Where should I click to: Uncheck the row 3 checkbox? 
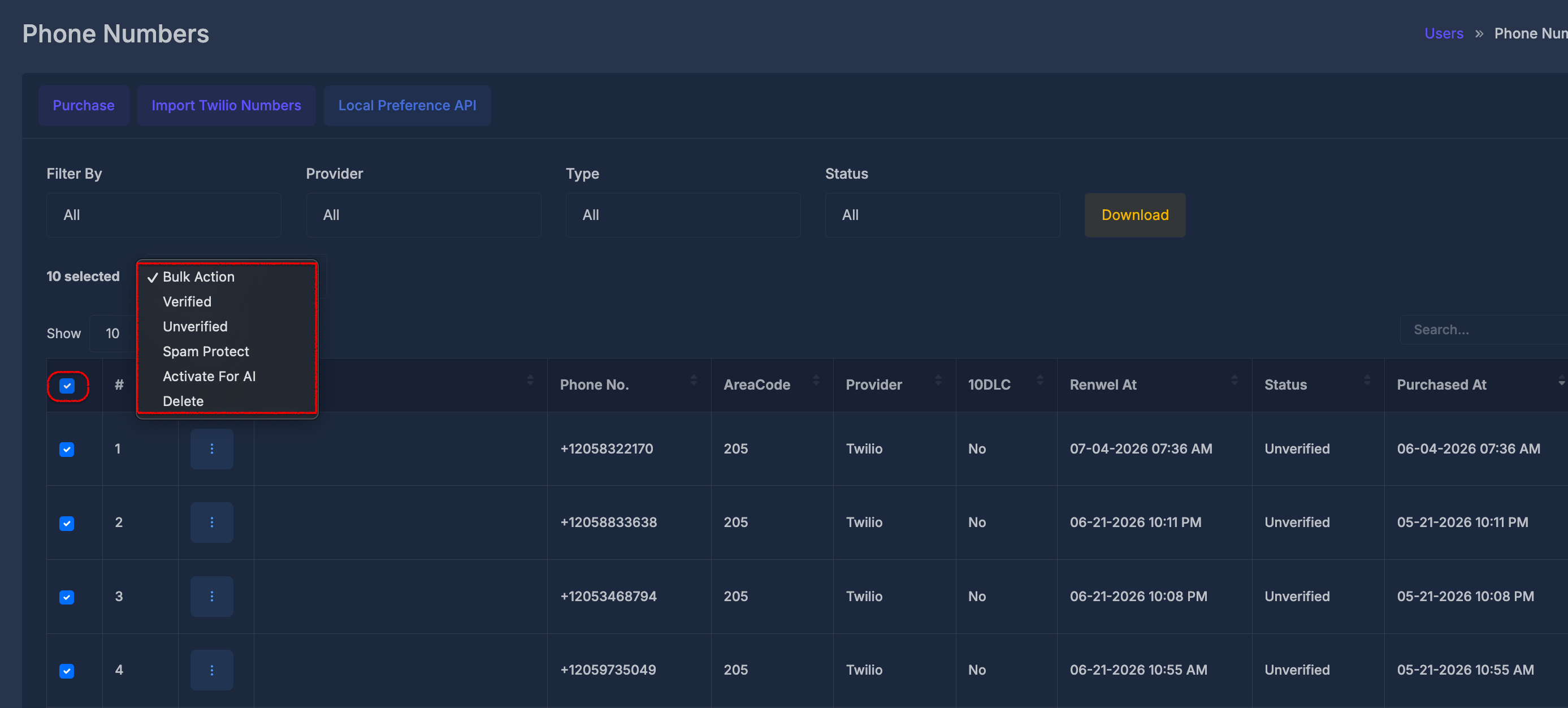pos(67,597)
